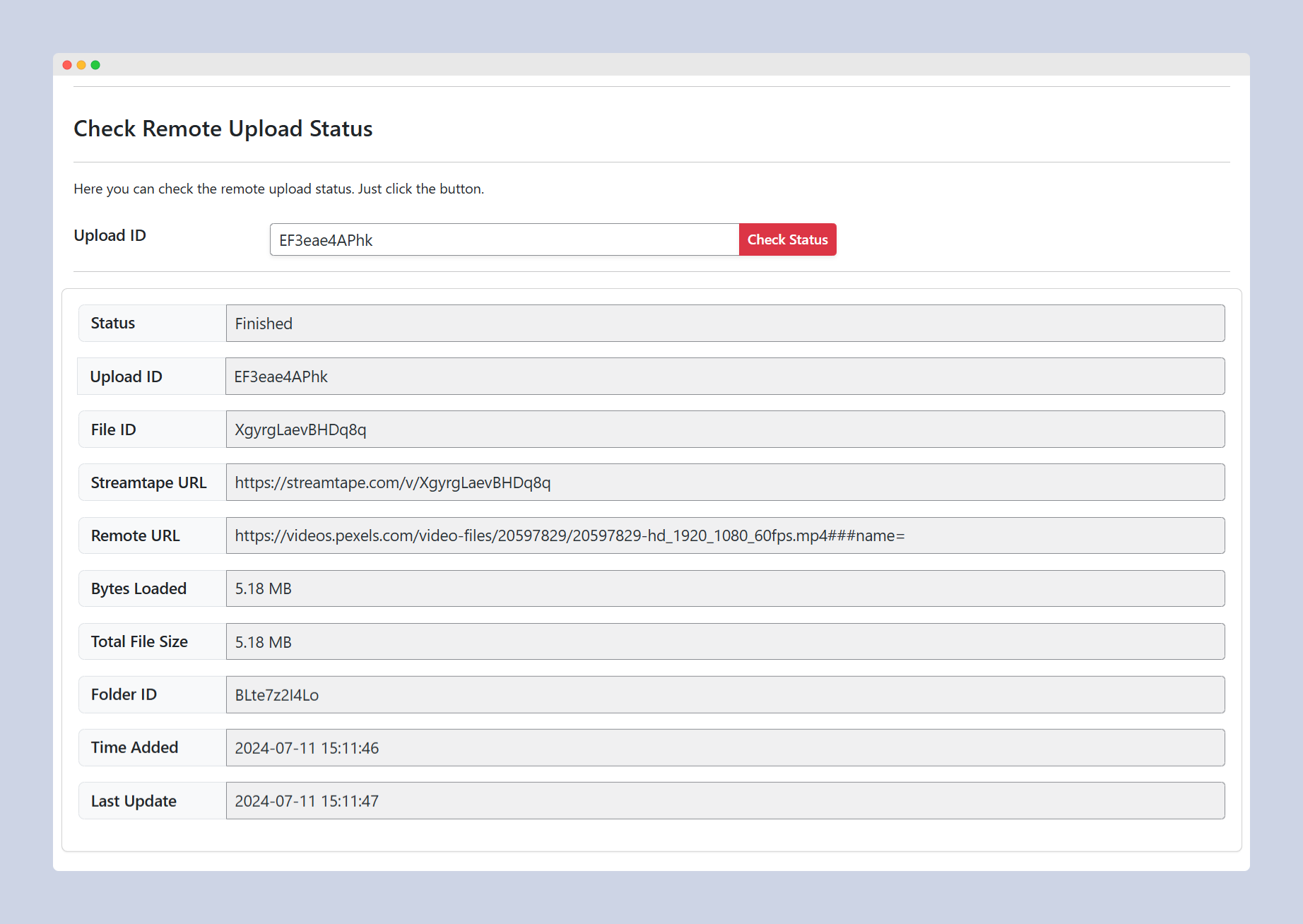This screenshot has width=1303, height=924.
Task: Click the result Upload ID value EF3eae4APhk
Action: pyautogui.click(x=725, y=377)
